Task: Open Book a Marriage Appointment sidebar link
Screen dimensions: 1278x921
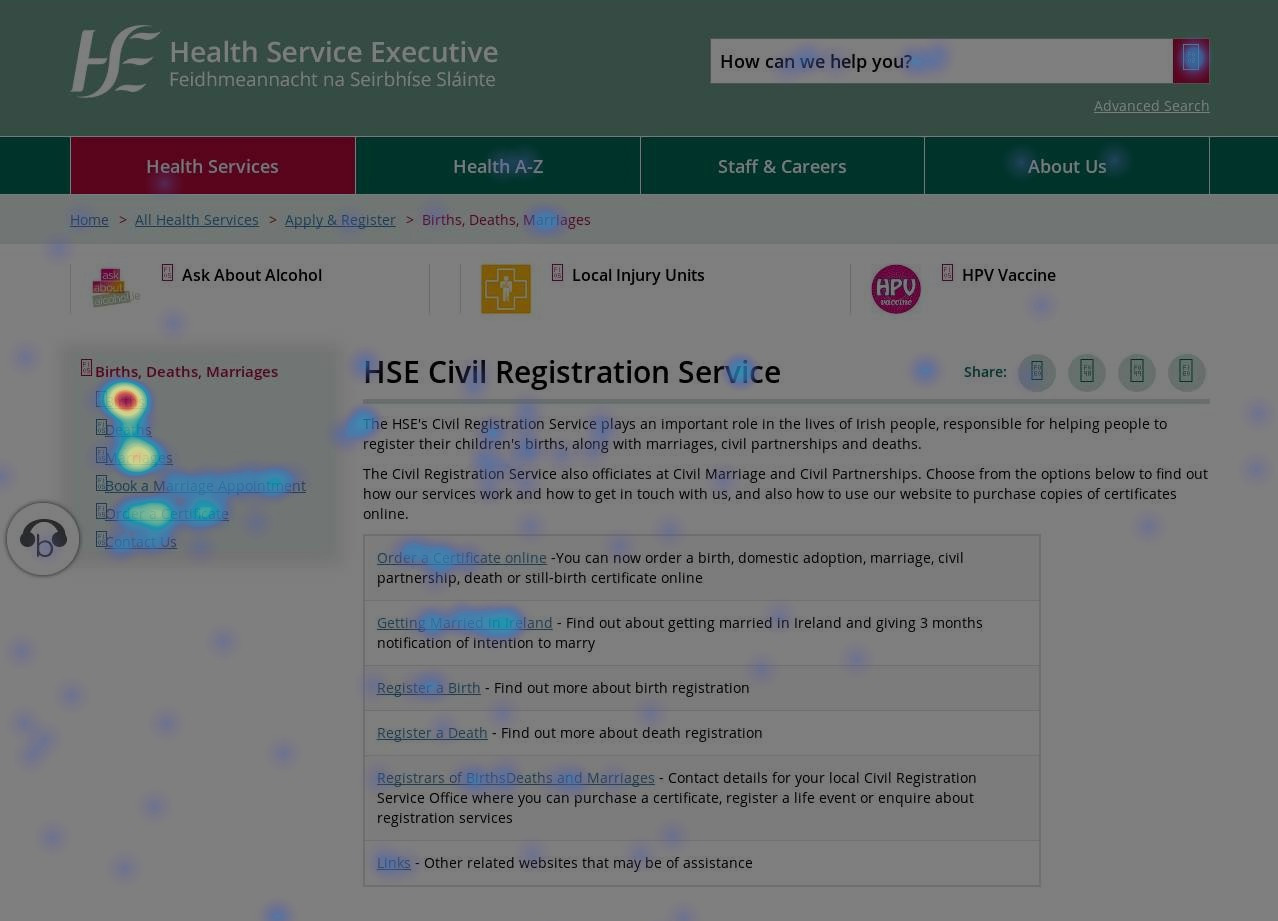Action: pos(205,486)
